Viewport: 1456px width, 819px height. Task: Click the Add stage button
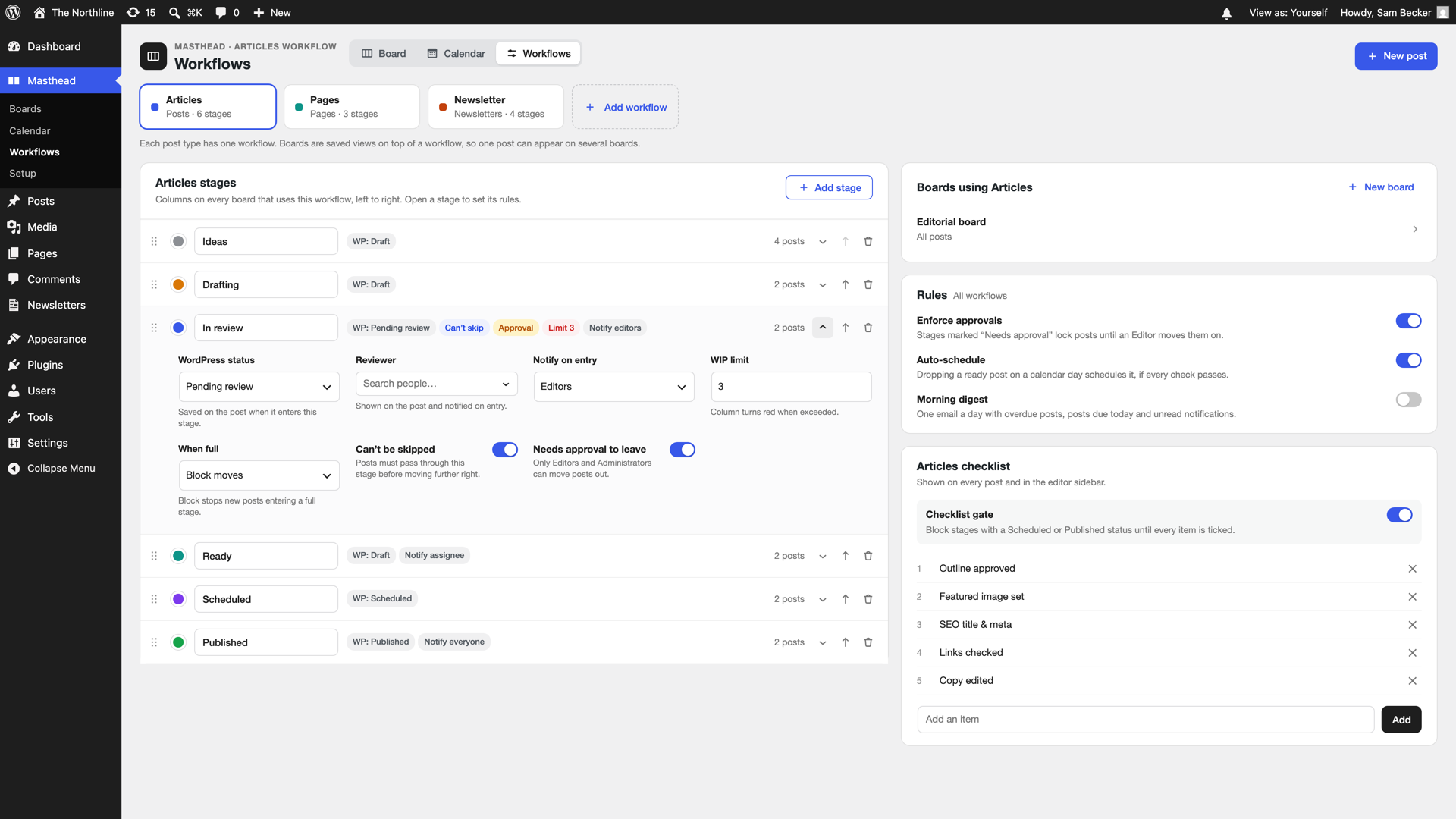tap(829, 188)
